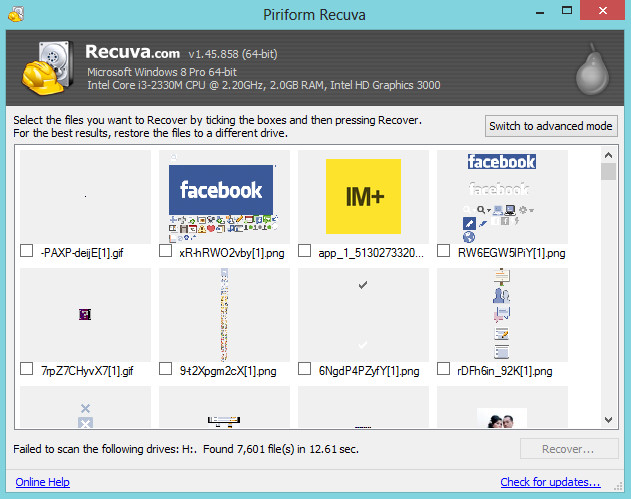Viewport: 631px width, 499px height.
Task: Click the Recuva hard drive helmet logo
Action: tap(47, 68)
